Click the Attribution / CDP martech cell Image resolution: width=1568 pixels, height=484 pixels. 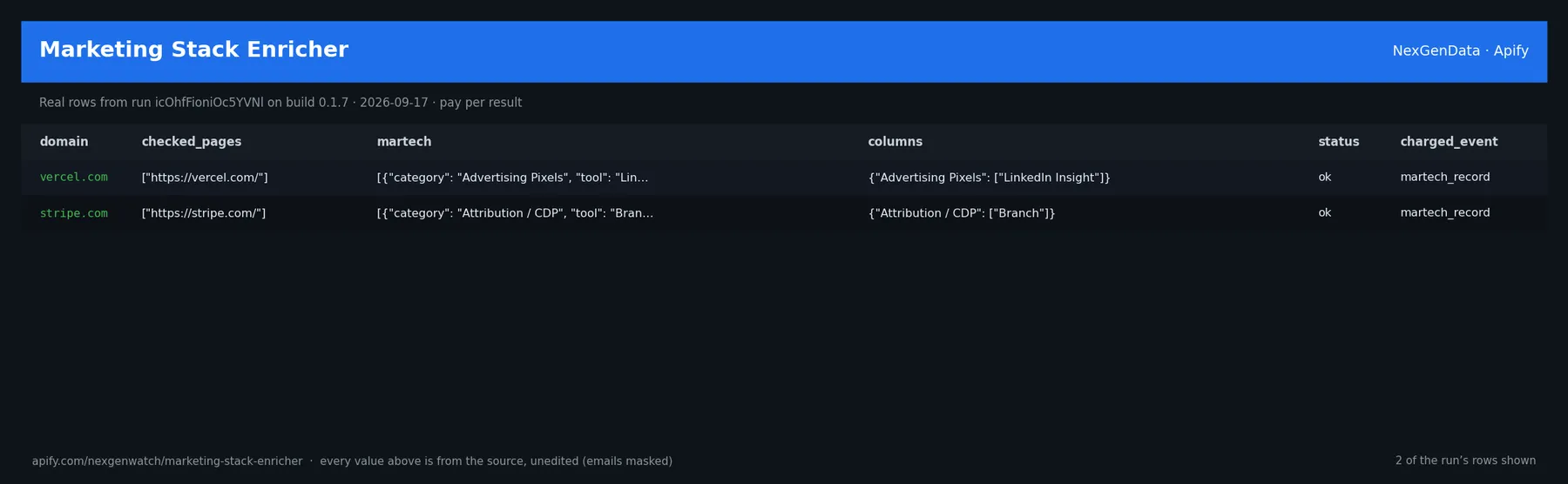515,213
